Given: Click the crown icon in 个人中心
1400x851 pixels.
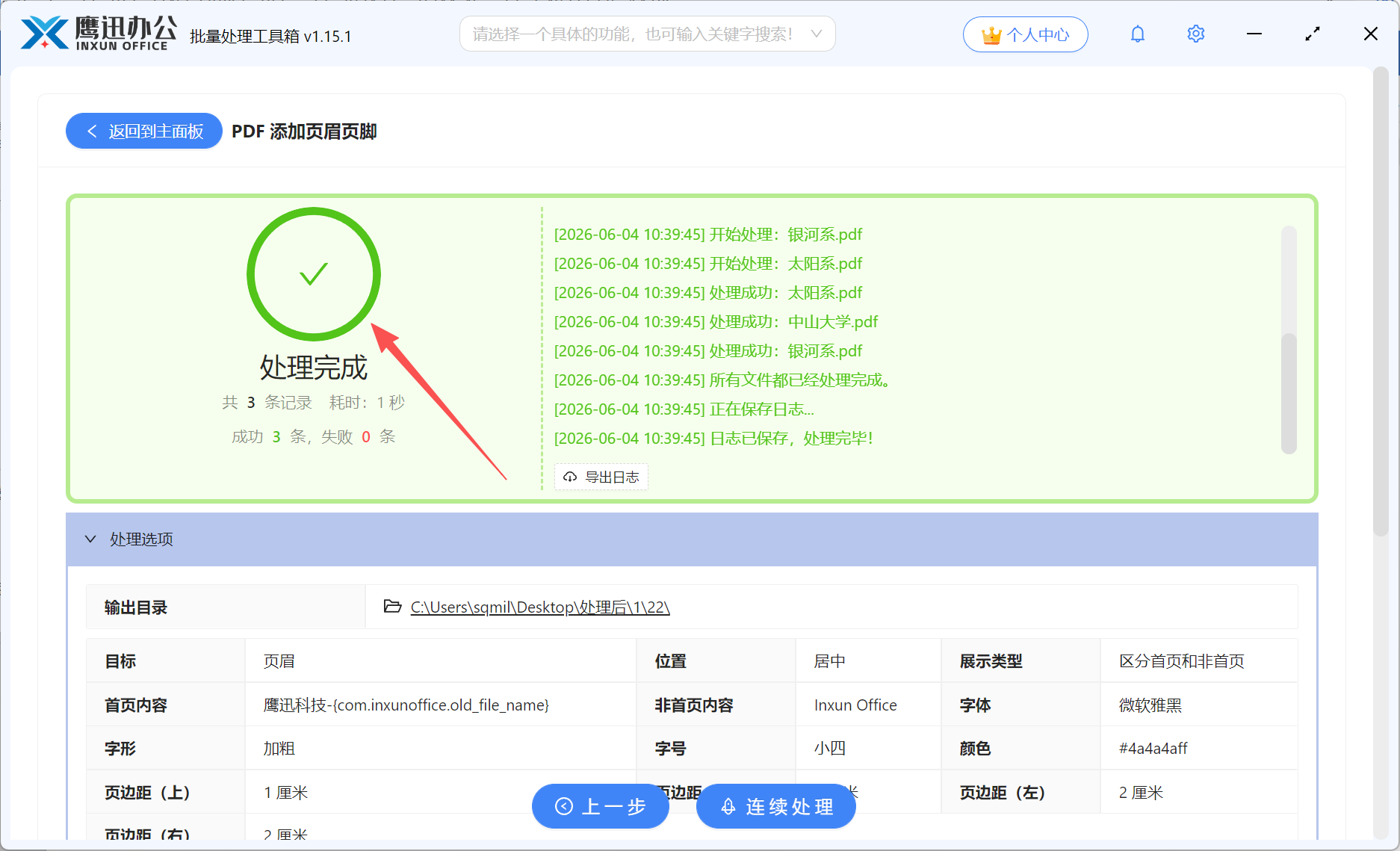Looking at the screenshot, I should coord(991,35).
